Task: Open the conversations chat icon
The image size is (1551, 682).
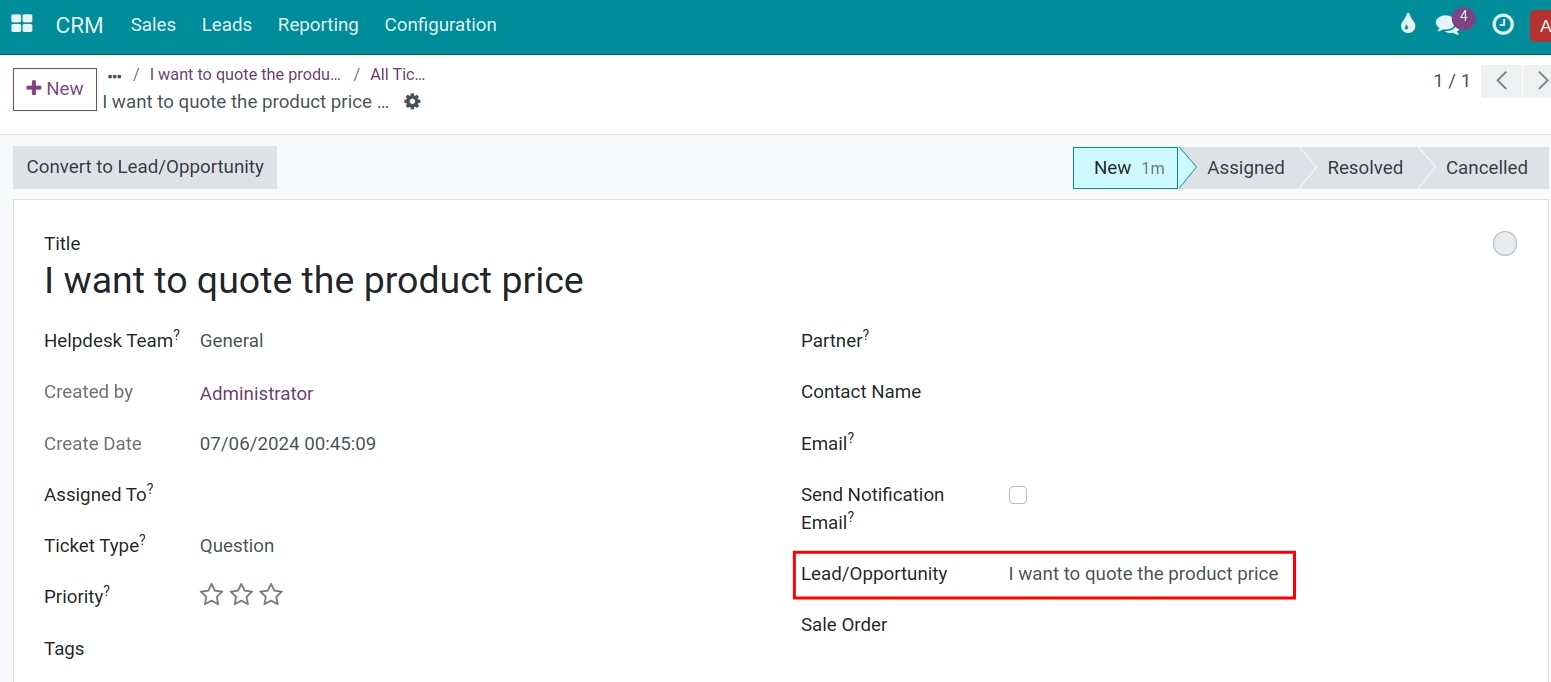Action: click(1447, 25)
